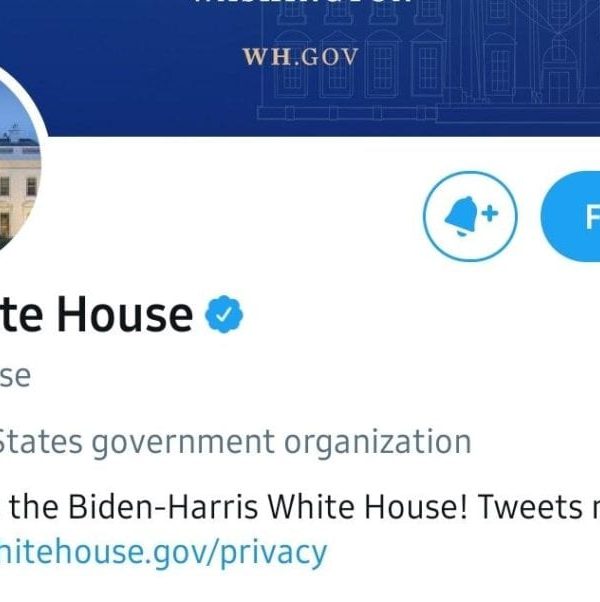Click the word "House" in the profile name
The width and height of the screenshot is (600, 602).
[124, 314]
